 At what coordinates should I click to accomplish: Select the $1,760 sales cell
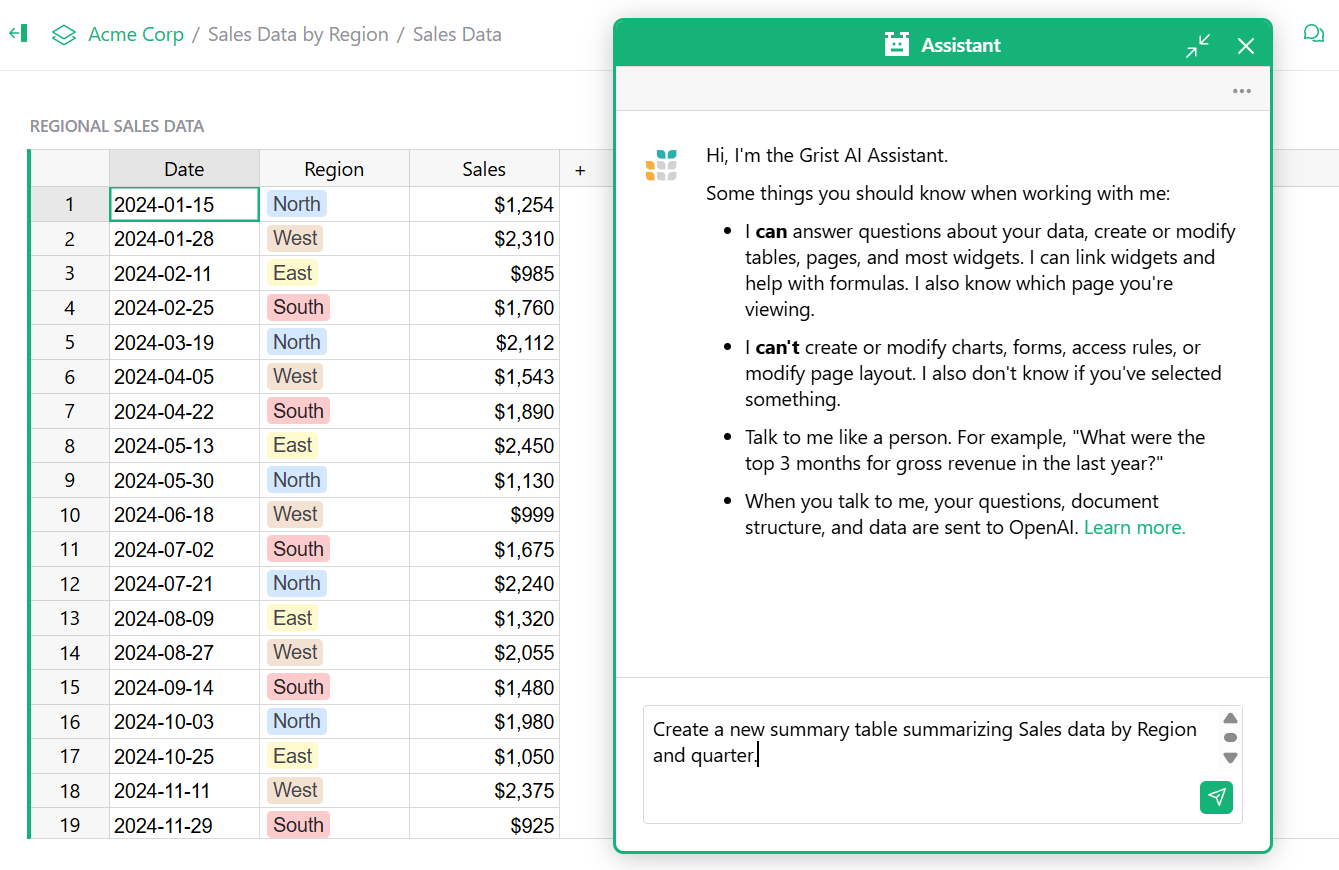coord(484,307)
